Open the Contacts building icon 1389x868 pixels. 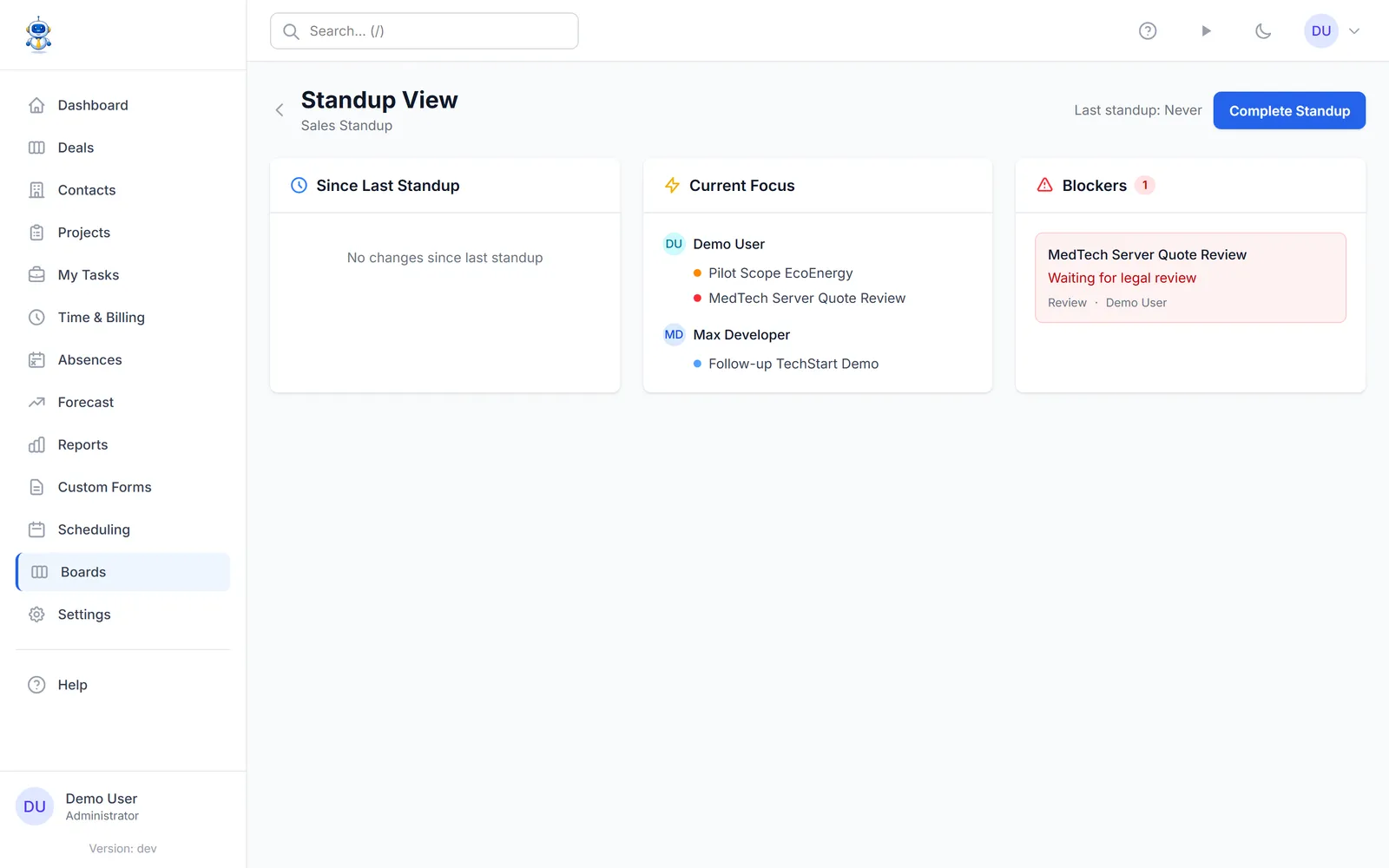click(x=36, y=190)
